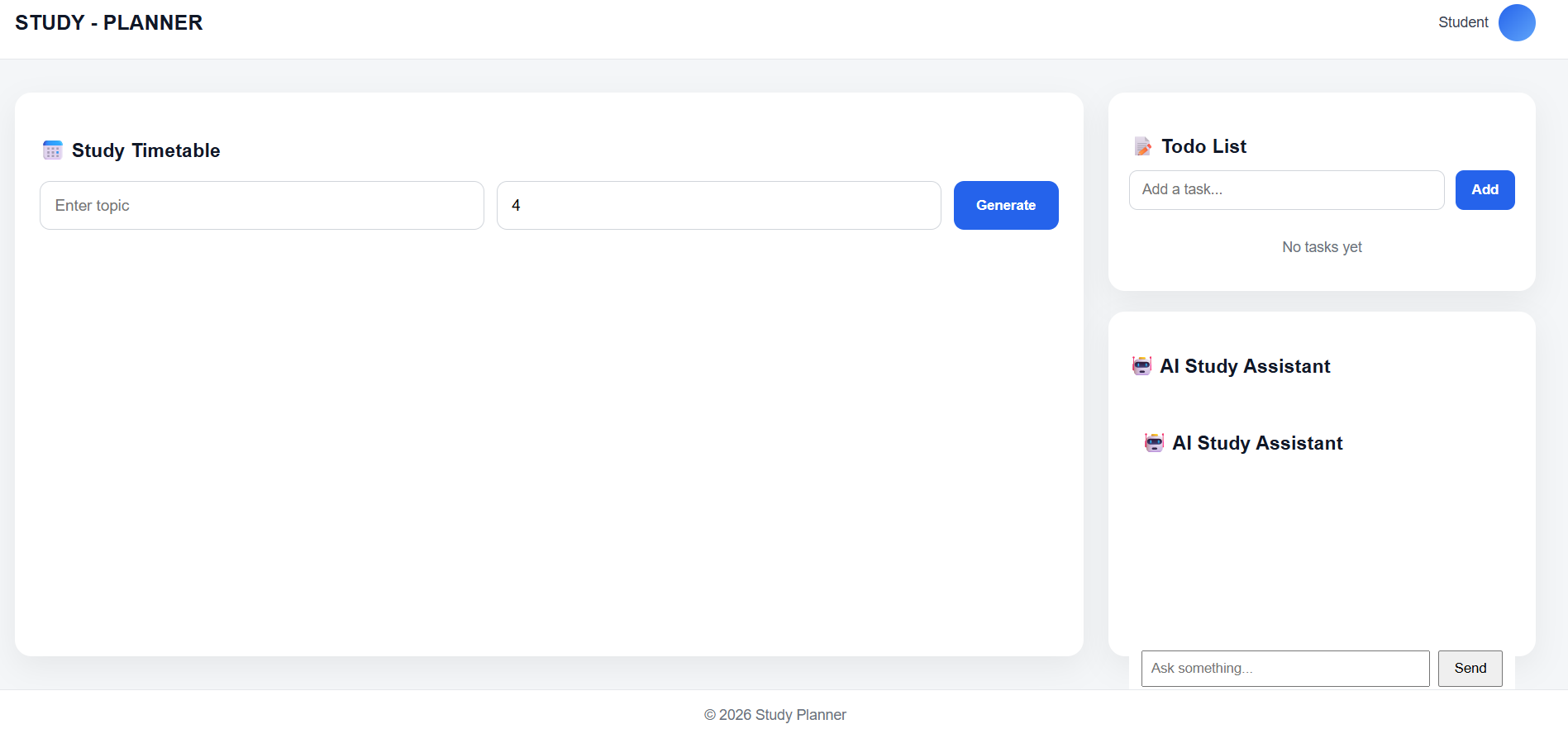Click the Study Timetable heading

pyautogui.click(x=145, y=150)
